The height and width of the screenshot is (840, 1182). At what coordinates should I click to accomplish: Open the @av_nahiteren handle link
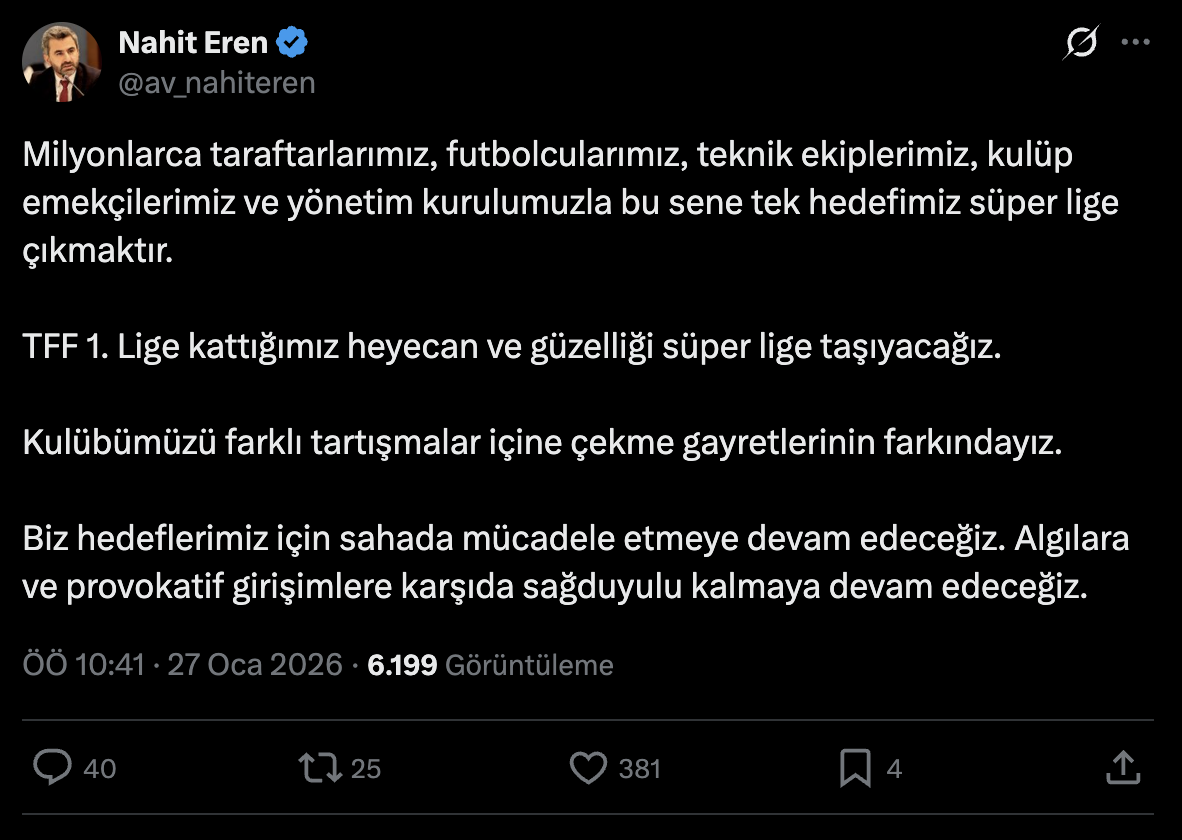[x=217, y=83]
